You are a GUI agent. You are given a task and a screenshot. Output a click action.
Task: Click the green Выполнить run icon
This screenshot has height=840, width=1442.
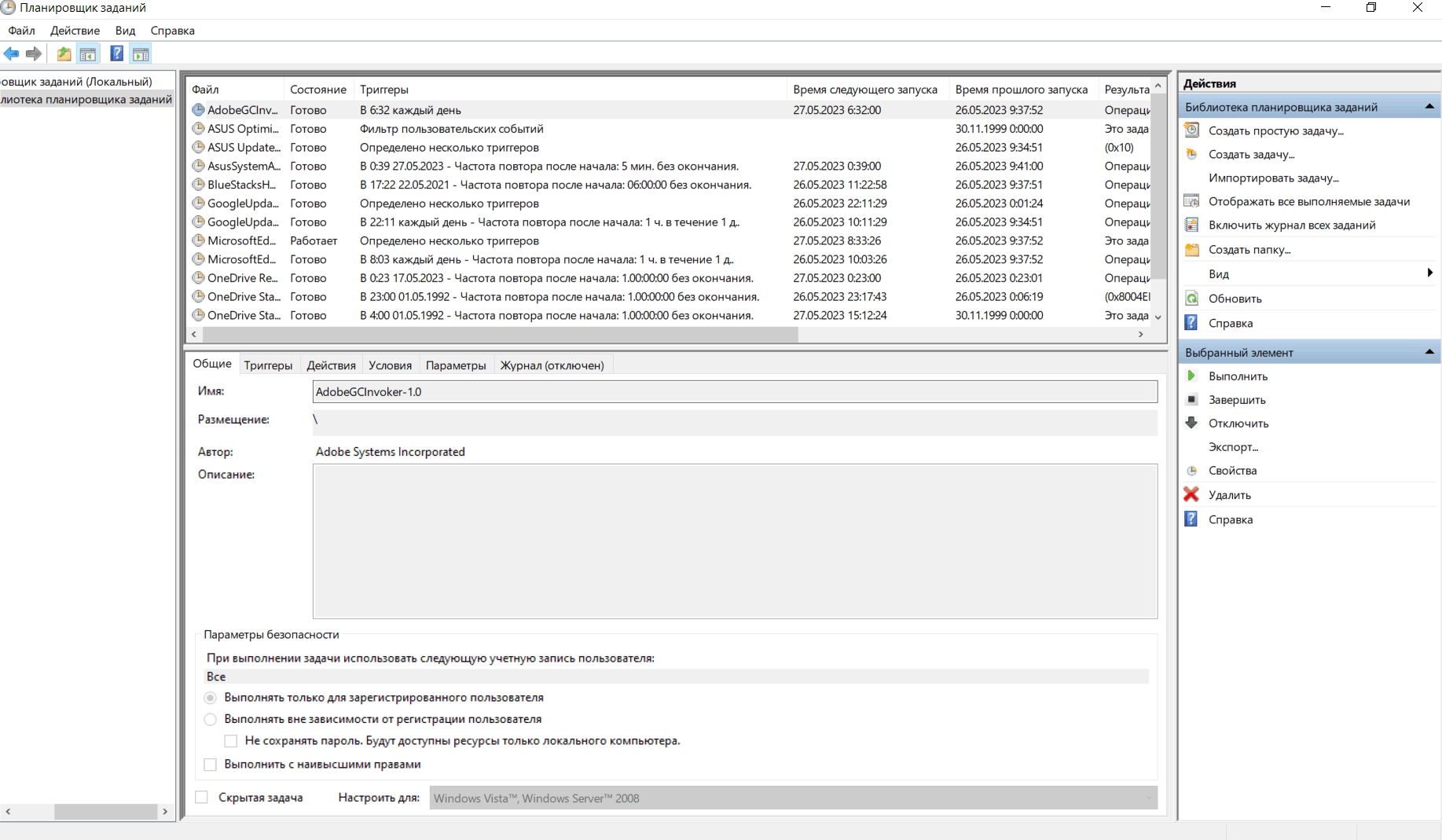[x=1192, y=376]
